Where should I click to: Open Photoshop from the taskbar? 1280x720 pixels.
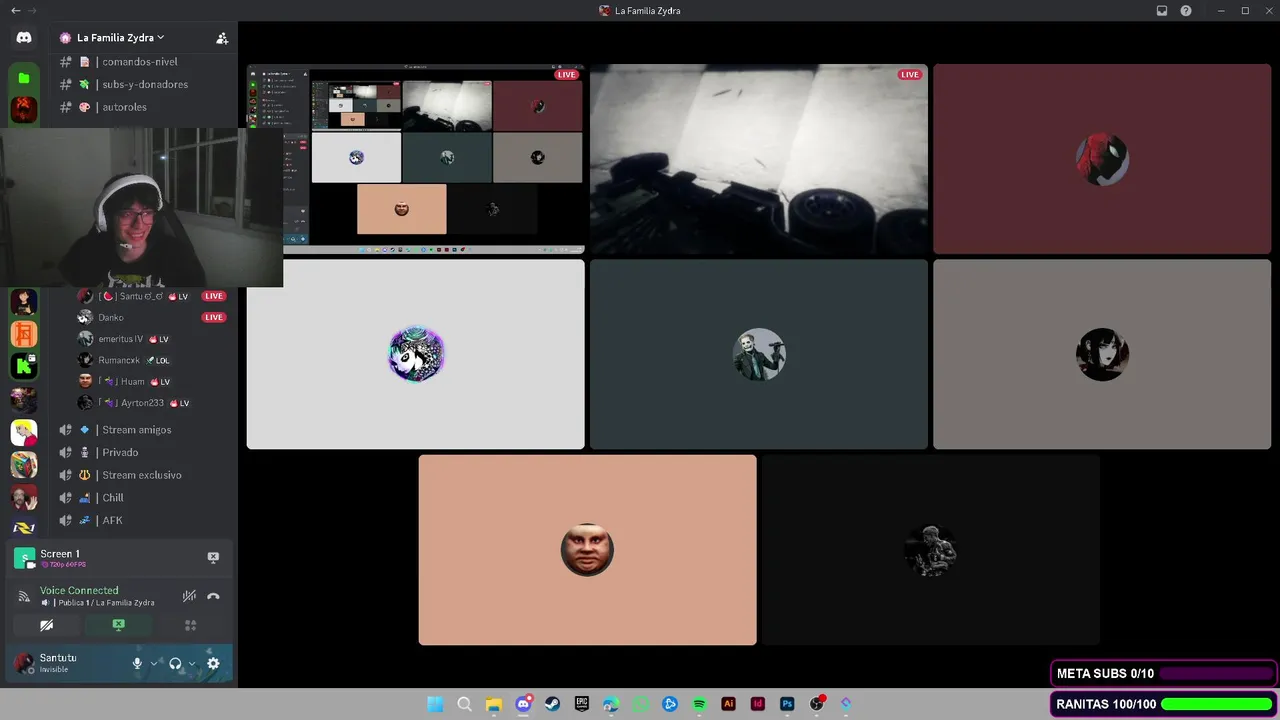pyautogui.click(x=787, y=704)
